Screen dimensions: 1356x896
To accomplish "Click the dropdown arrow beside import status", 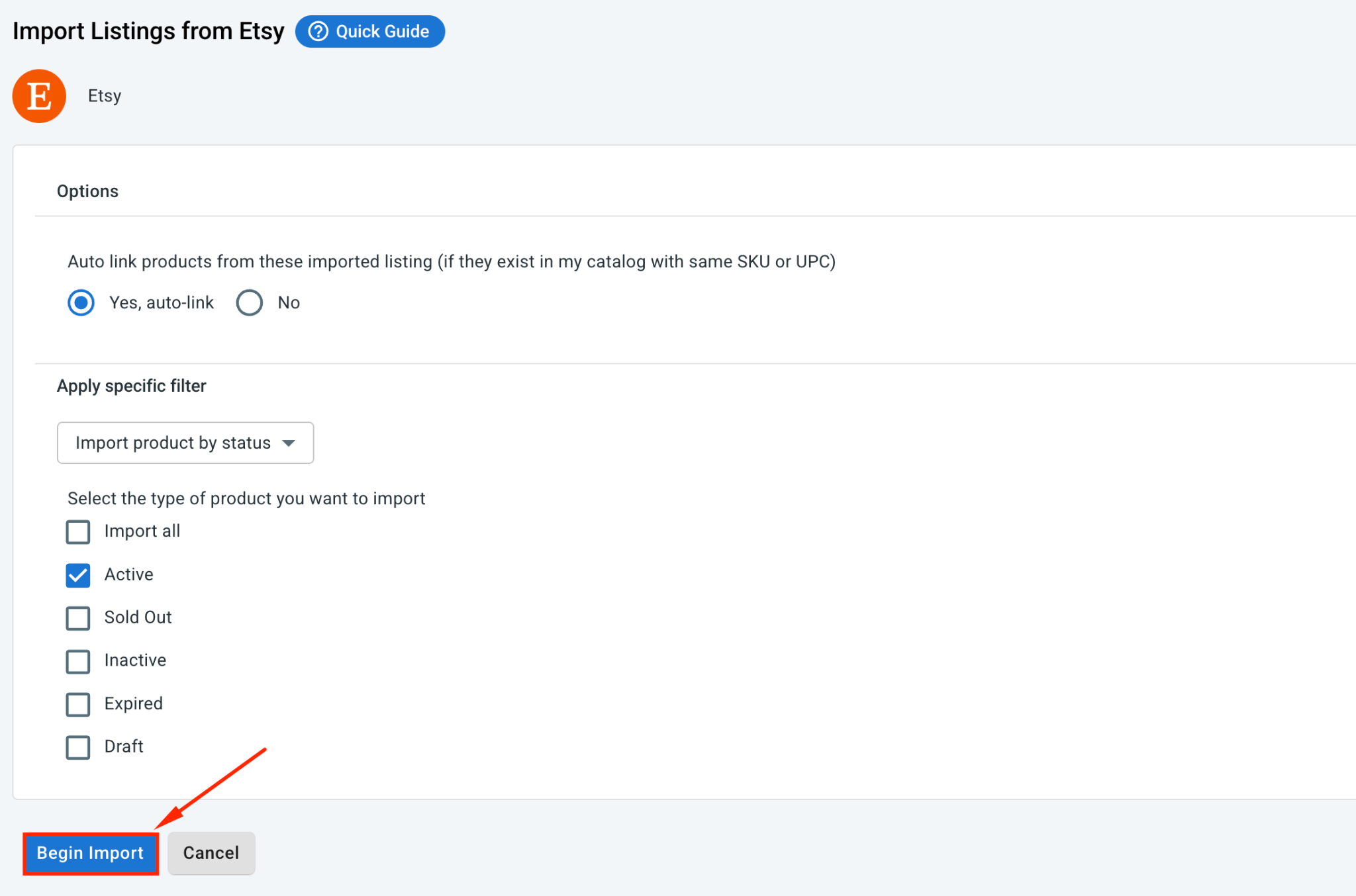I will pyautogui.click(x=289, y=443).
